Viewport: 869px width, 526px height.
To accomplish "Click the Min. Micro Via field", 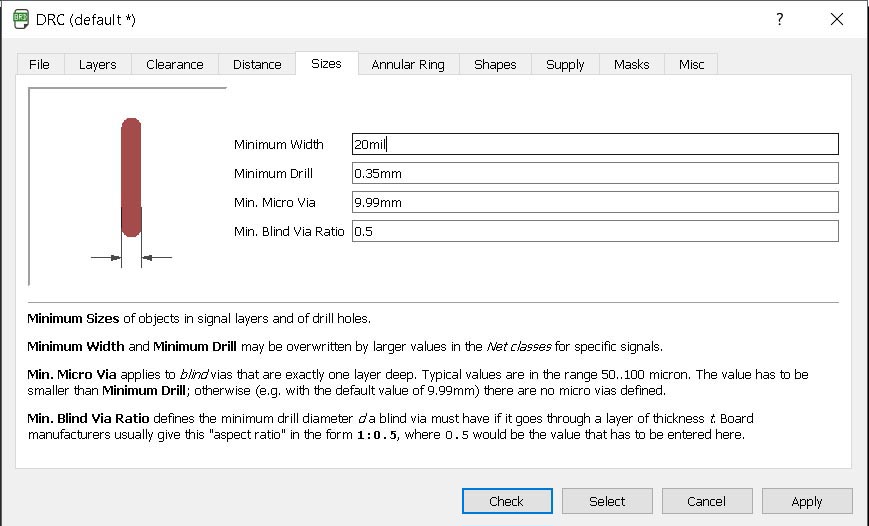I will coord(595,202).
